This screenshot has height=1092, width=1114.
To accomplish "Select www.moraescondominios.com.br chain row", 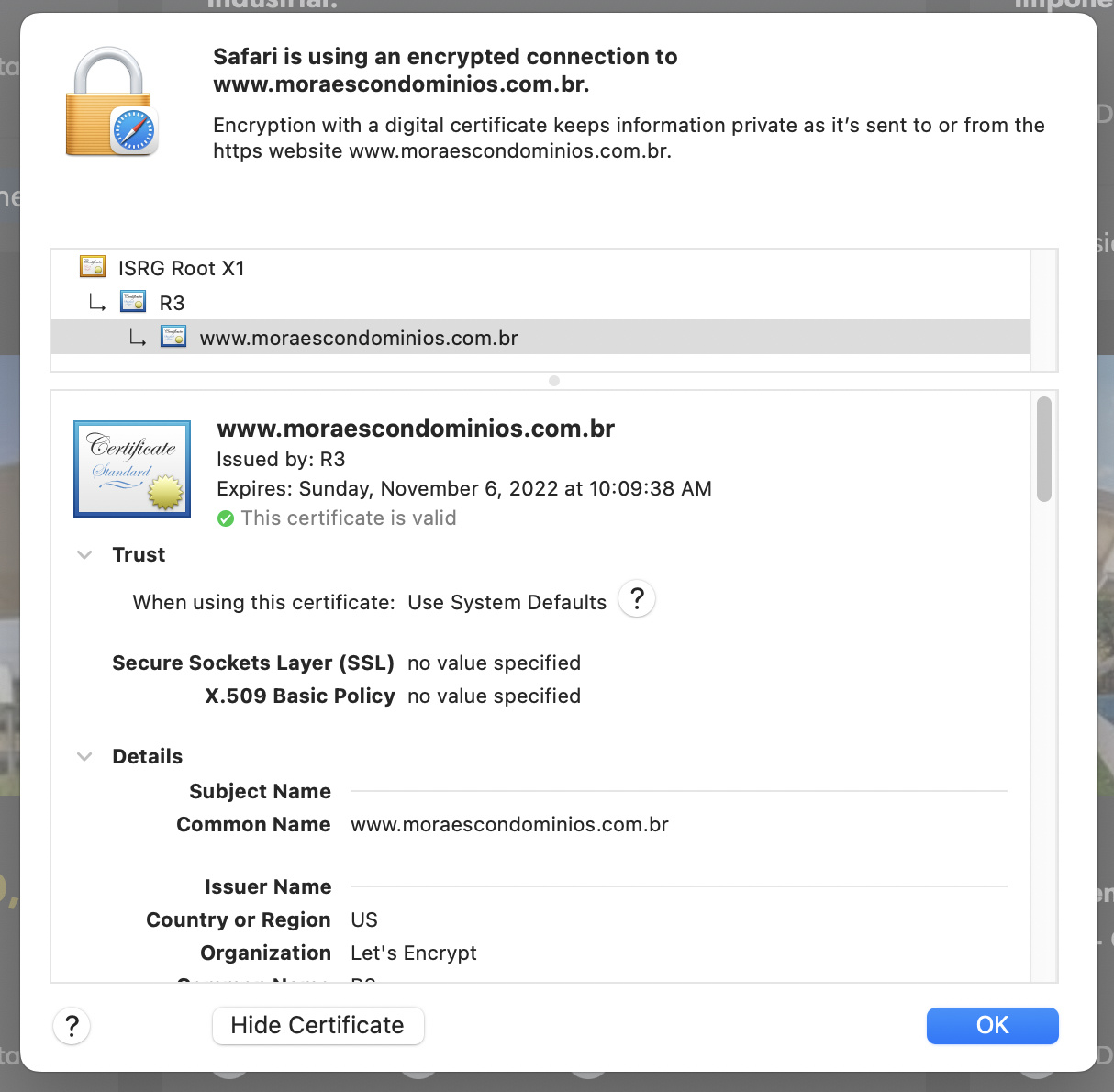I will [540, 338].
